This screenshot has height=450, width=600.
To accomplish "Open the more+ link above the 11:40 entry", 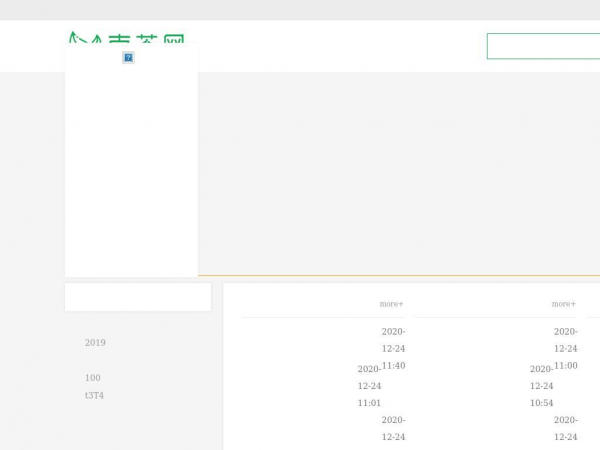I will [x=391, y=304].
